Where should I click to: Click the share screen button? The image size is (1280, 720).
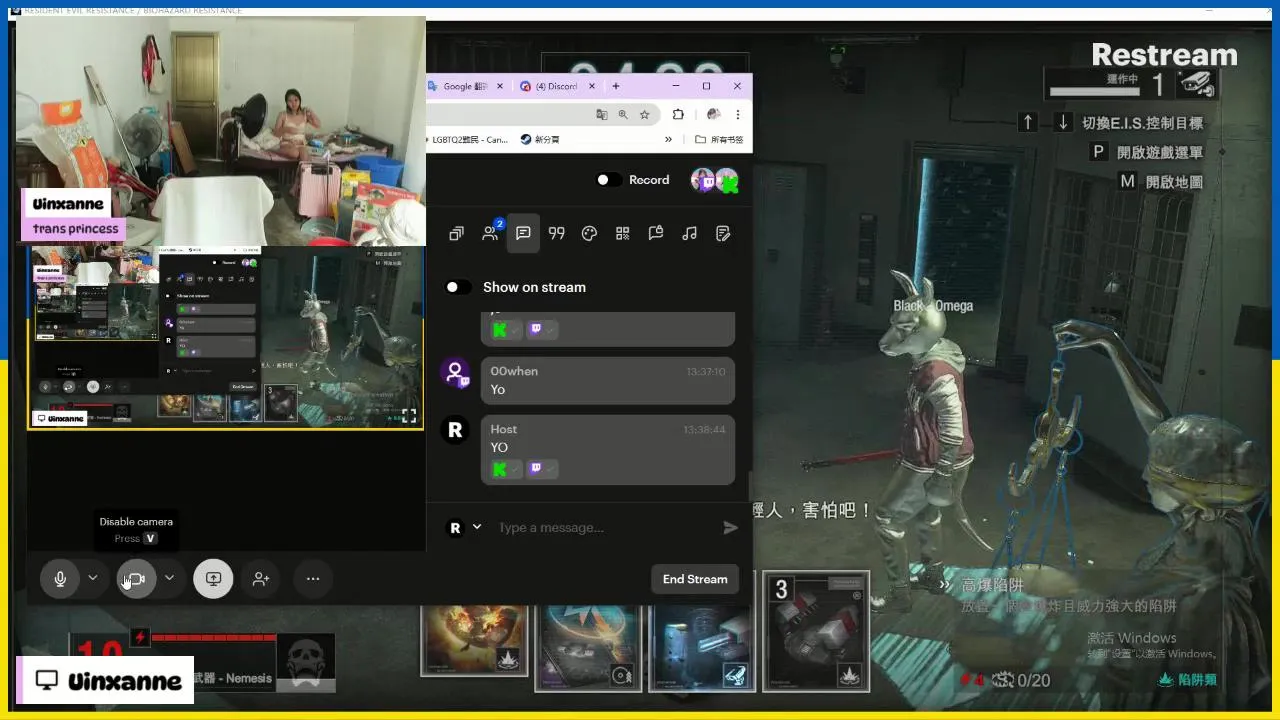[x=213, y=578]
